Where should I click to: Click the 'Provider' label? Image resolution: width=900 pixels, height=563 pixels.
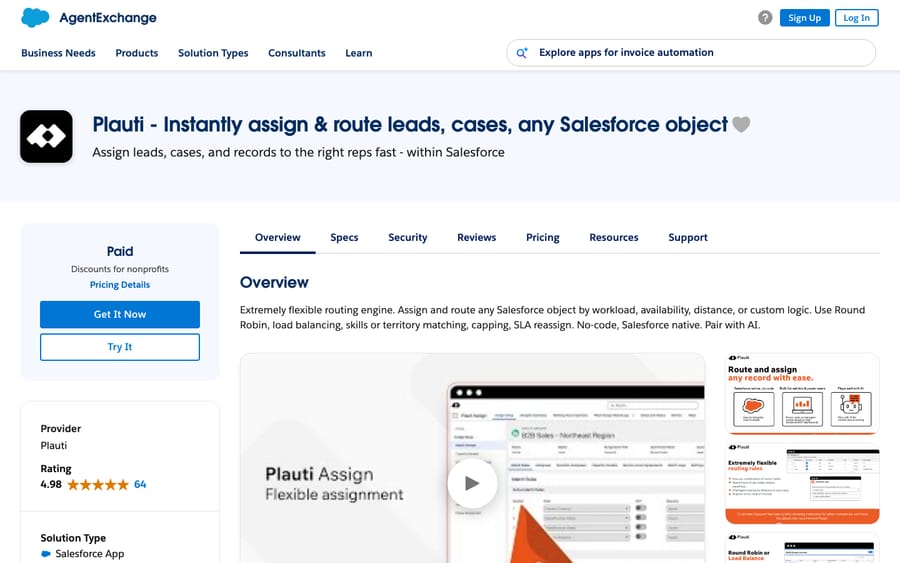pos(61,429)
